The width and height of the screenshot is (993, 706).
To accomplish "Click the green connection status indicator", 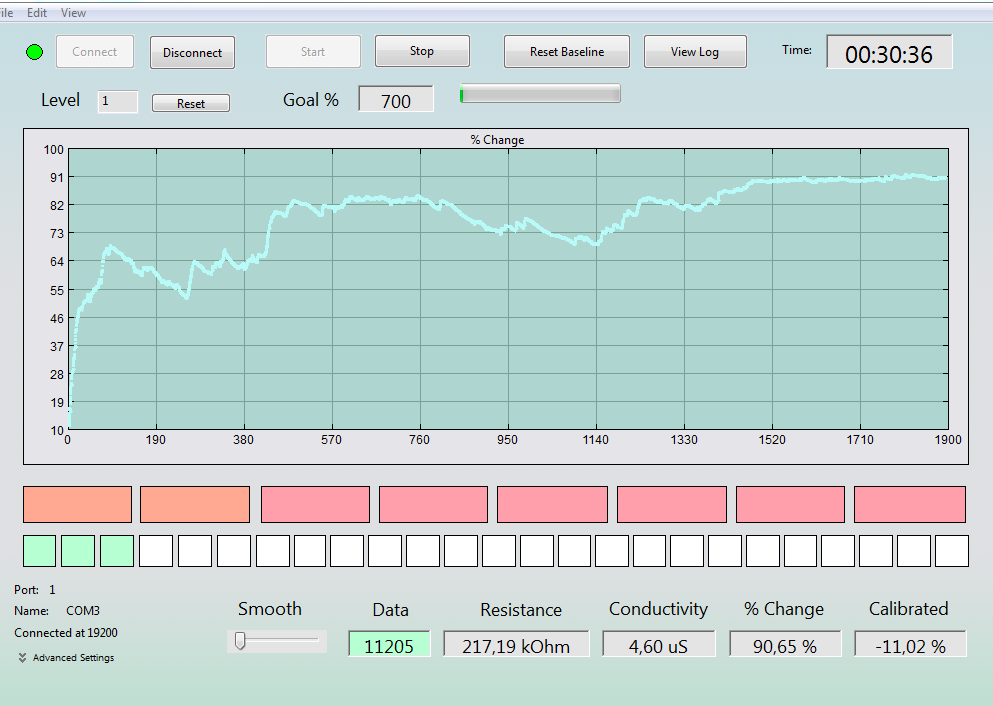I will pos(35,52).
